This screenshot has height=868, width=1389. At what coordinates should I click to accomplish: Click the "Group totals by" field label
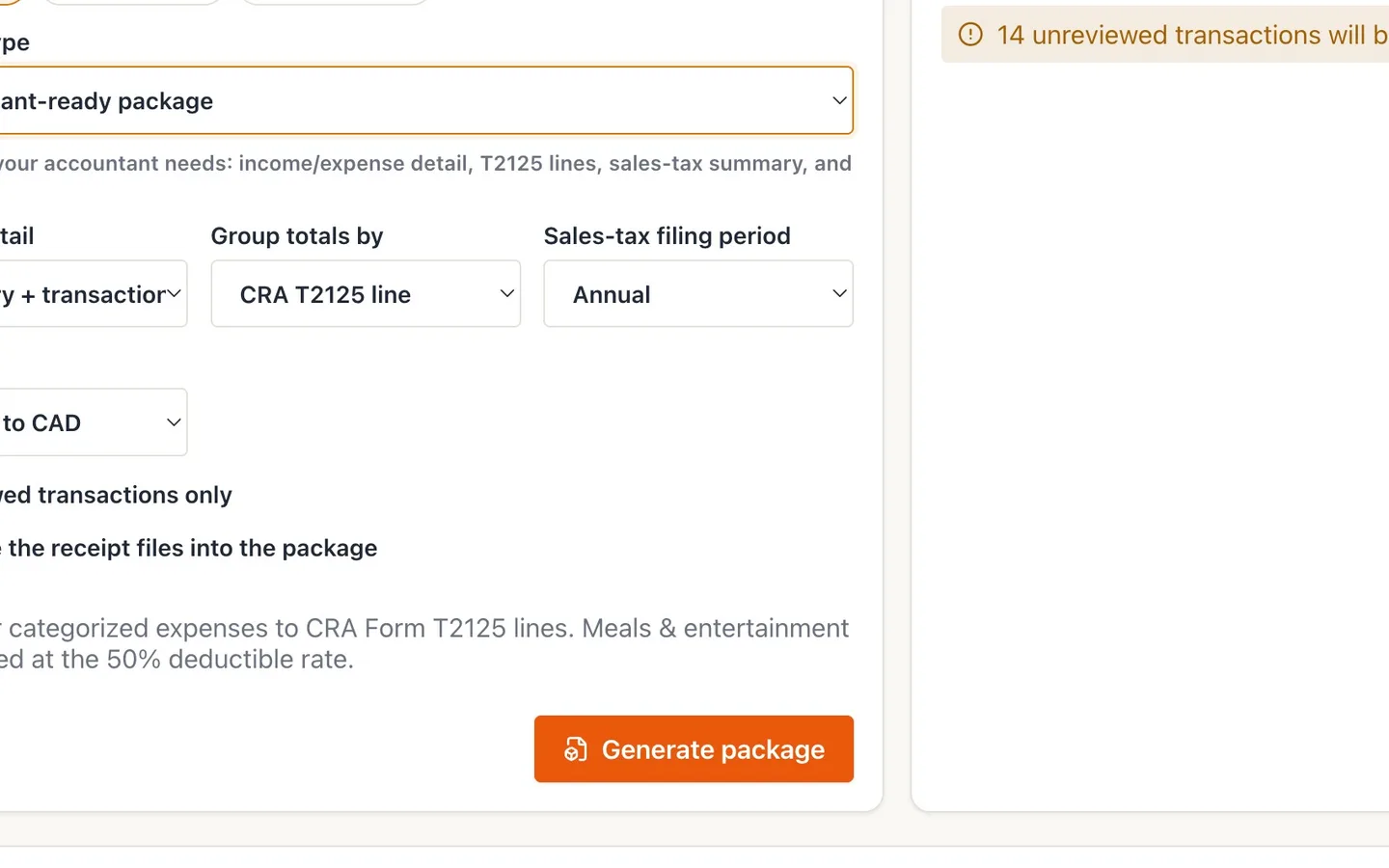(x=297, y=236)
